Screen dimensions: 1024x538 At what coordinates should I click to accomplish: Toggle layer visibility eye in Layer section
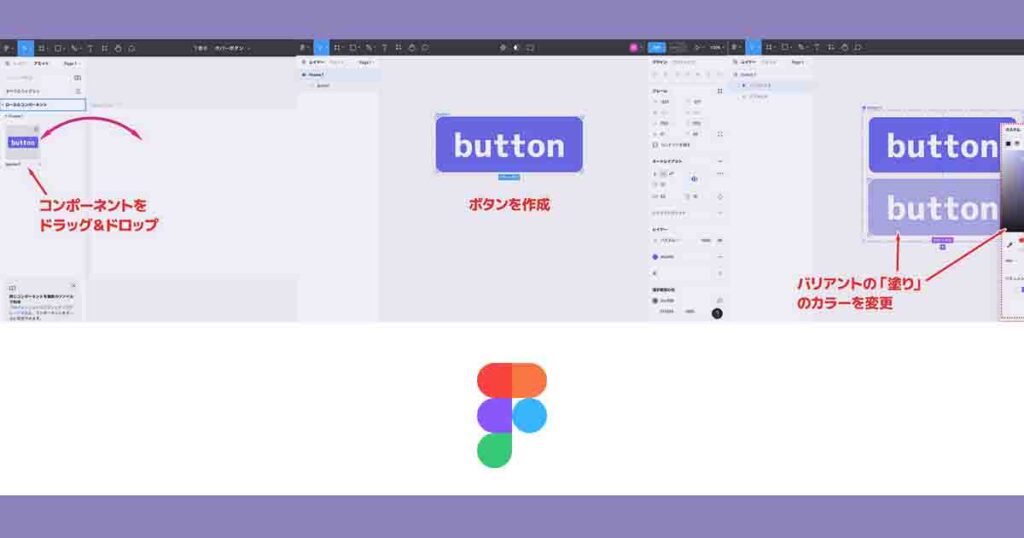[720, 240]
